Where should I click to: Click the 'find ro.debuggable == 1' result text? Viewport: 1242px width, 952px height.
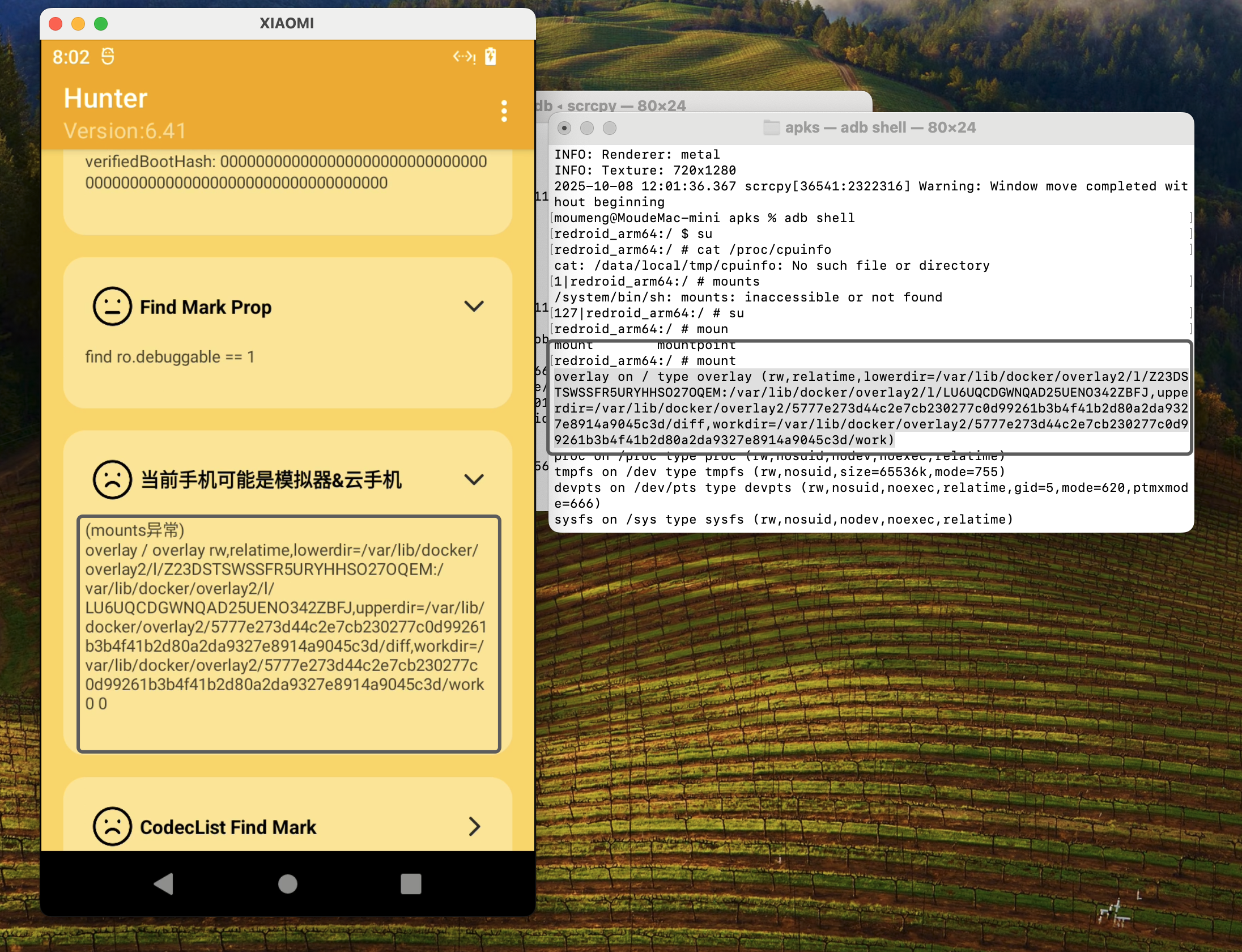[170, 357]
